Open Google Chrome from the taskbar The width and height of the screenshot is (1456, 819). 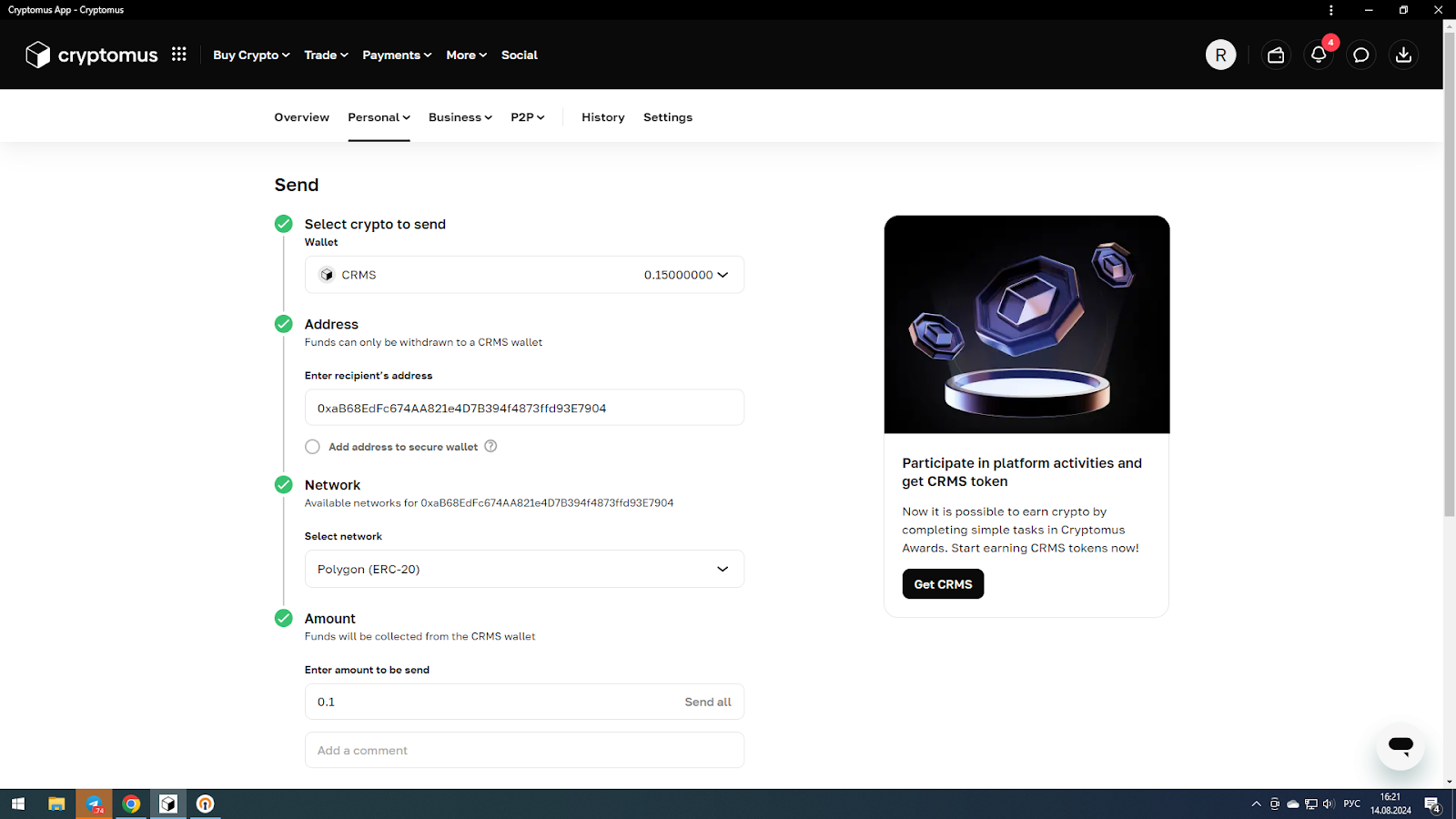(131, 804)
